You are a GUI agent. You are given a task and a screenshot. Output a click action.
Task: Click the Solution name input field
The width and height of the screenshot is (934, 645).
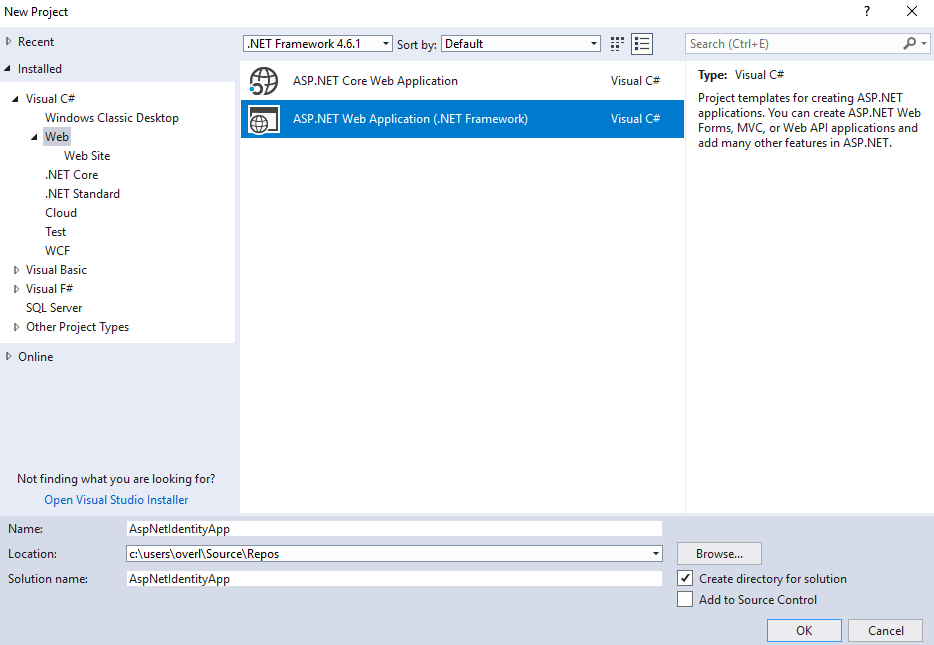pos(394,579)
